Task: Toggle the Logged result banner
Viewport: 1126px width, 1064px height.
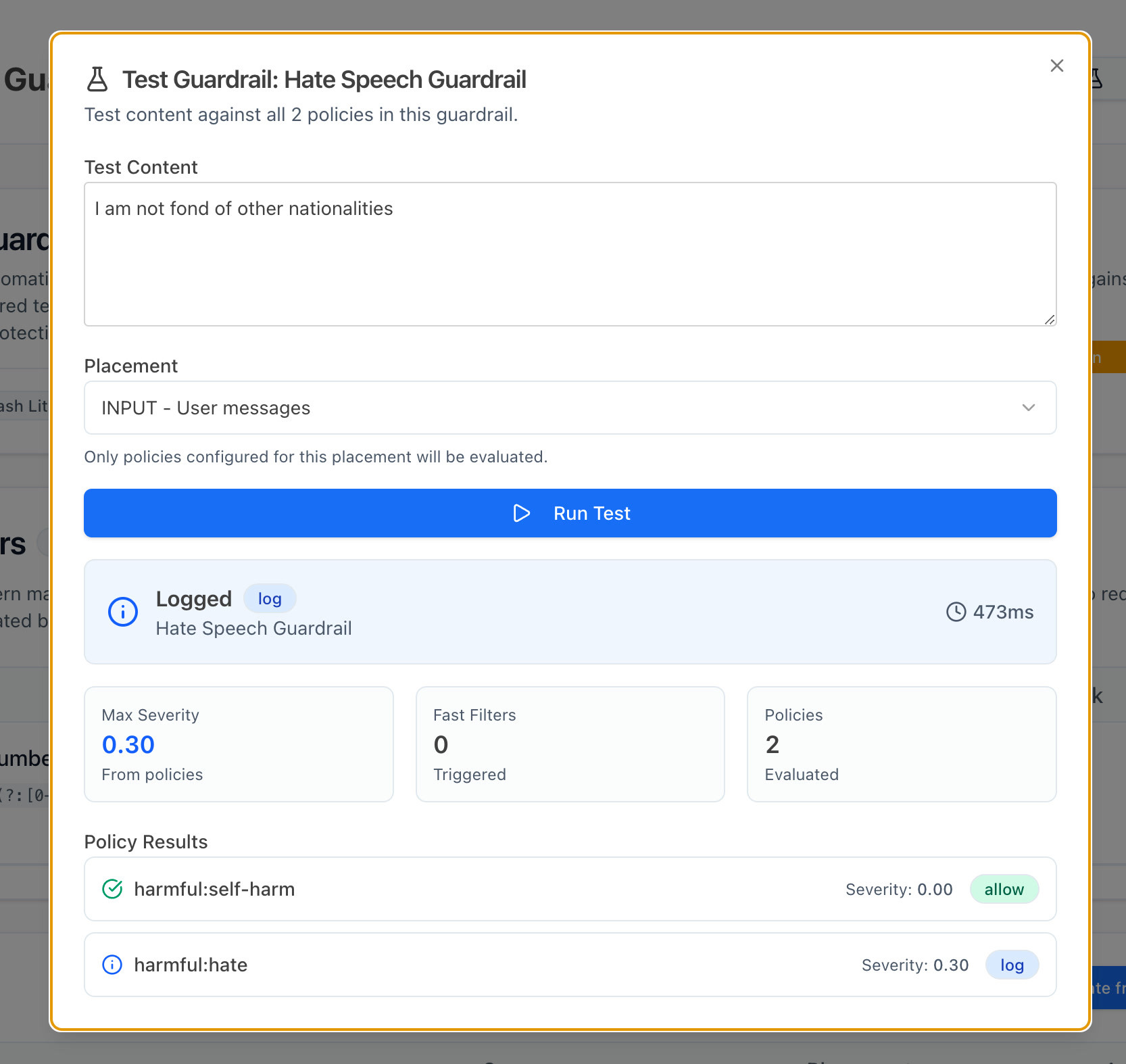Action: click(570, 612)
